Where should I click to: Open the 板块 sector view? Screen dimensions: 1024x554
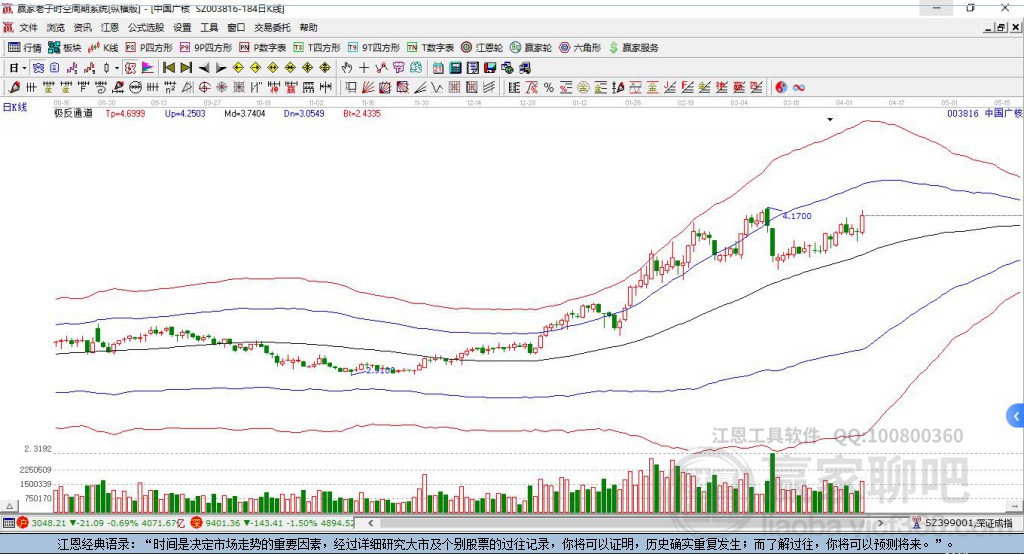pyautogui.click(x=65, y=48)
